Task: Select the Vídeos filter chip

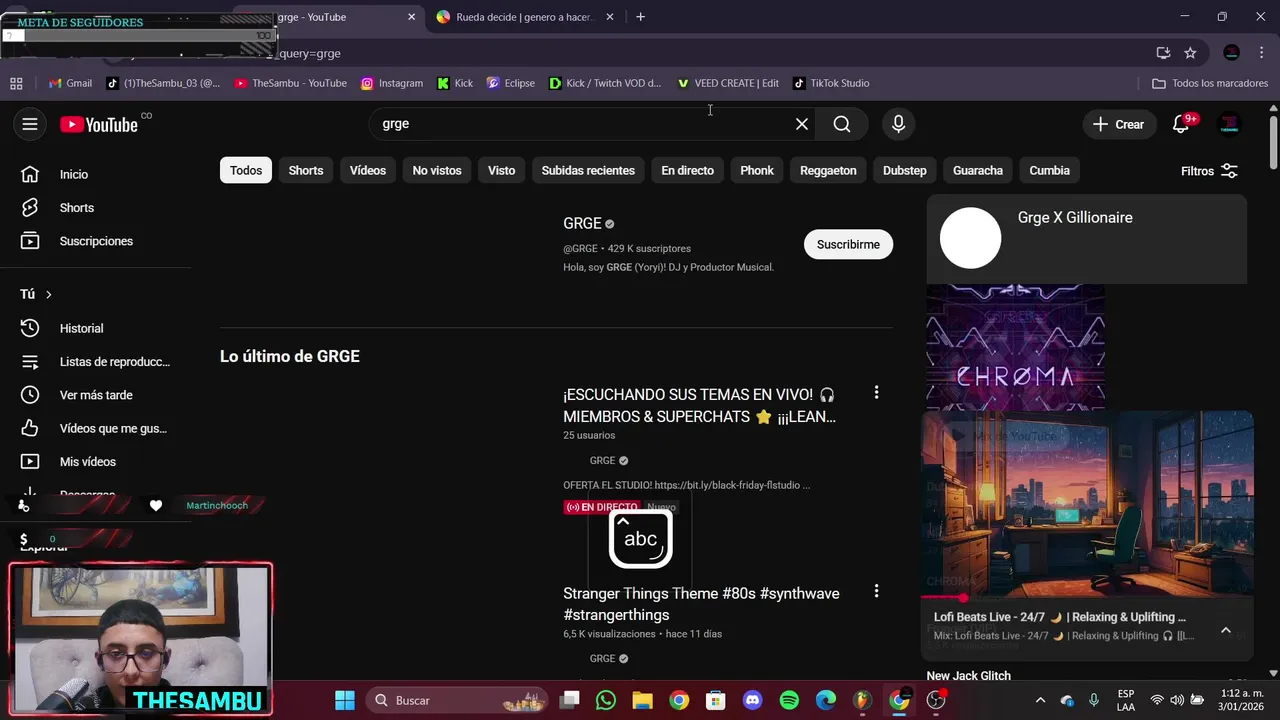Action: [368, 170]
